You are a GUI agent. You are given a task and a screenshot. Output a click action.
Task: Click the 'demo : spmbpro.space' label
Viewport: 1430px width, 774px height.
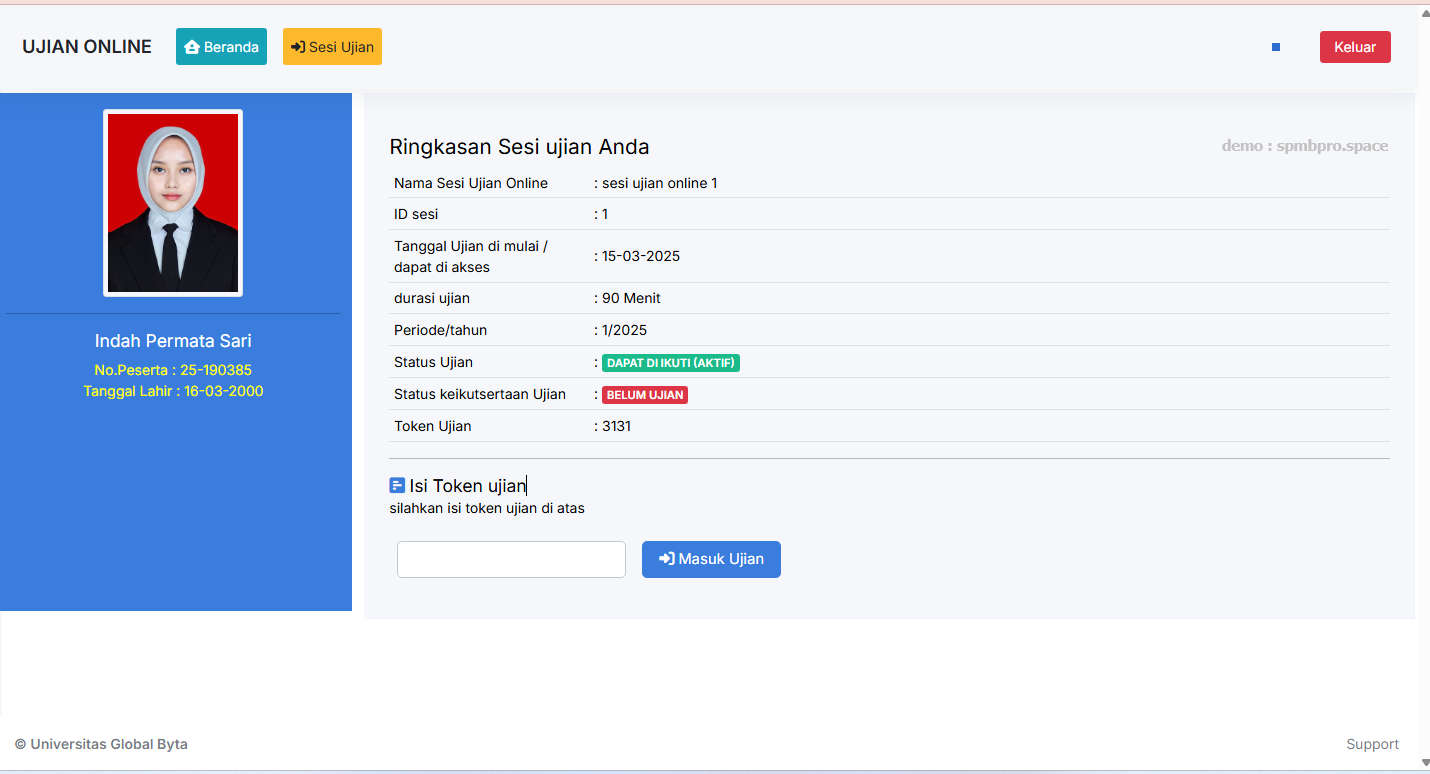pyautogui.click(x=1305, y=145)
